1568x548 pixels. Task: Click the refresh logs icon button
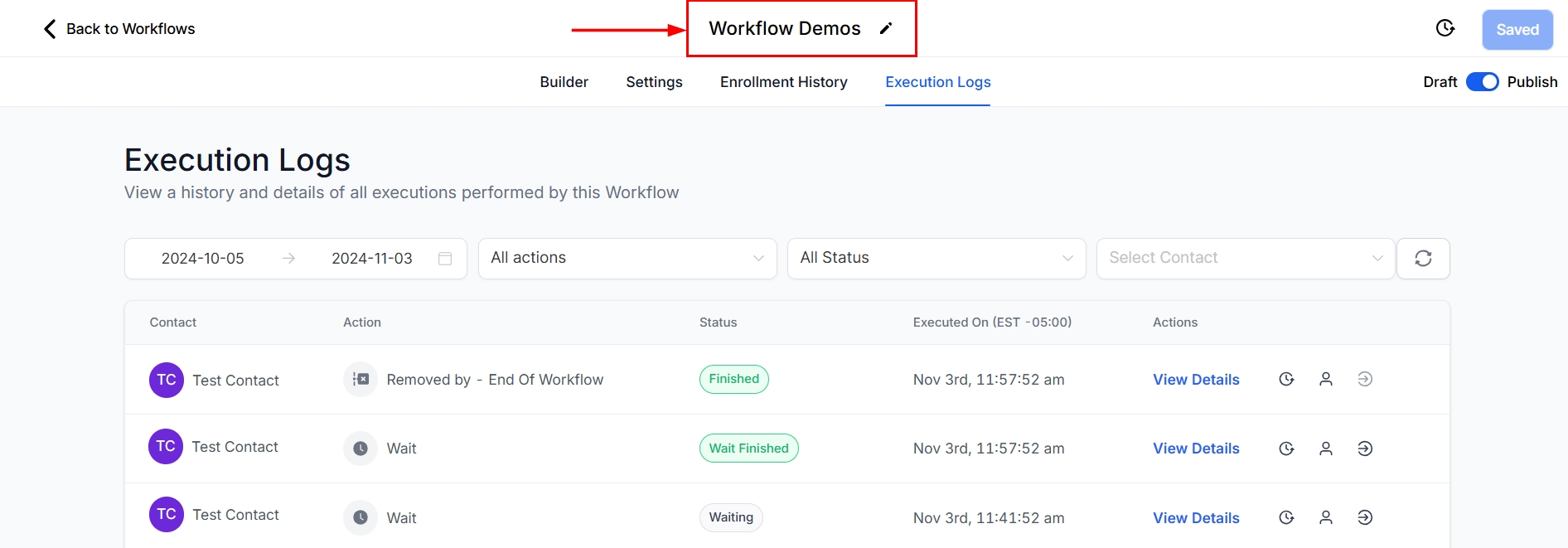pos(1423,259)
